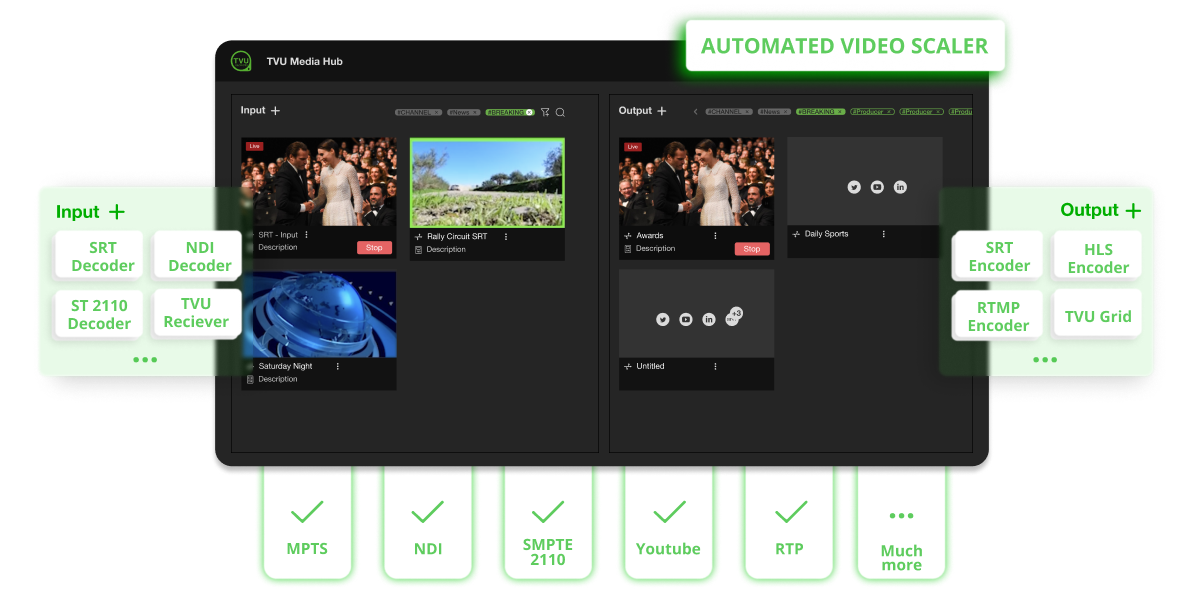Select the MPTS format card
This screenshot has height=589, width=1200.
(x=307, y=523)
